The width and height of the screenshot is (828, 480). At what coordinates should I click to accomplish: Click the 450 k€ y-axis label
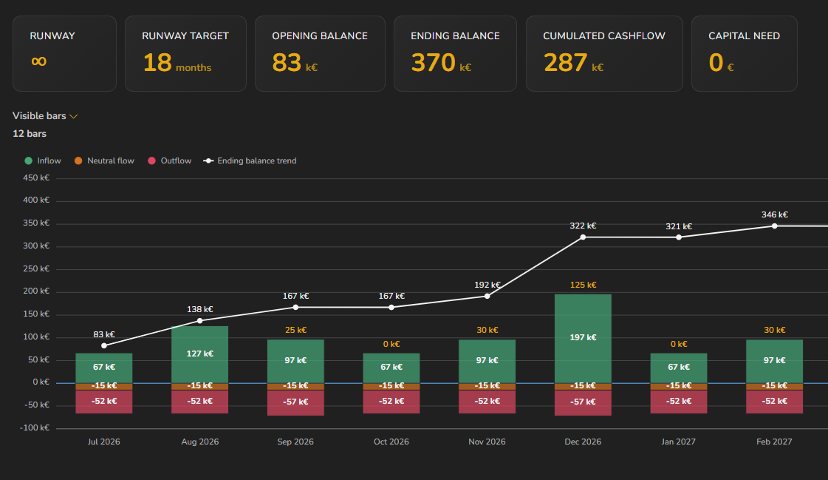(x=36, y=178)
